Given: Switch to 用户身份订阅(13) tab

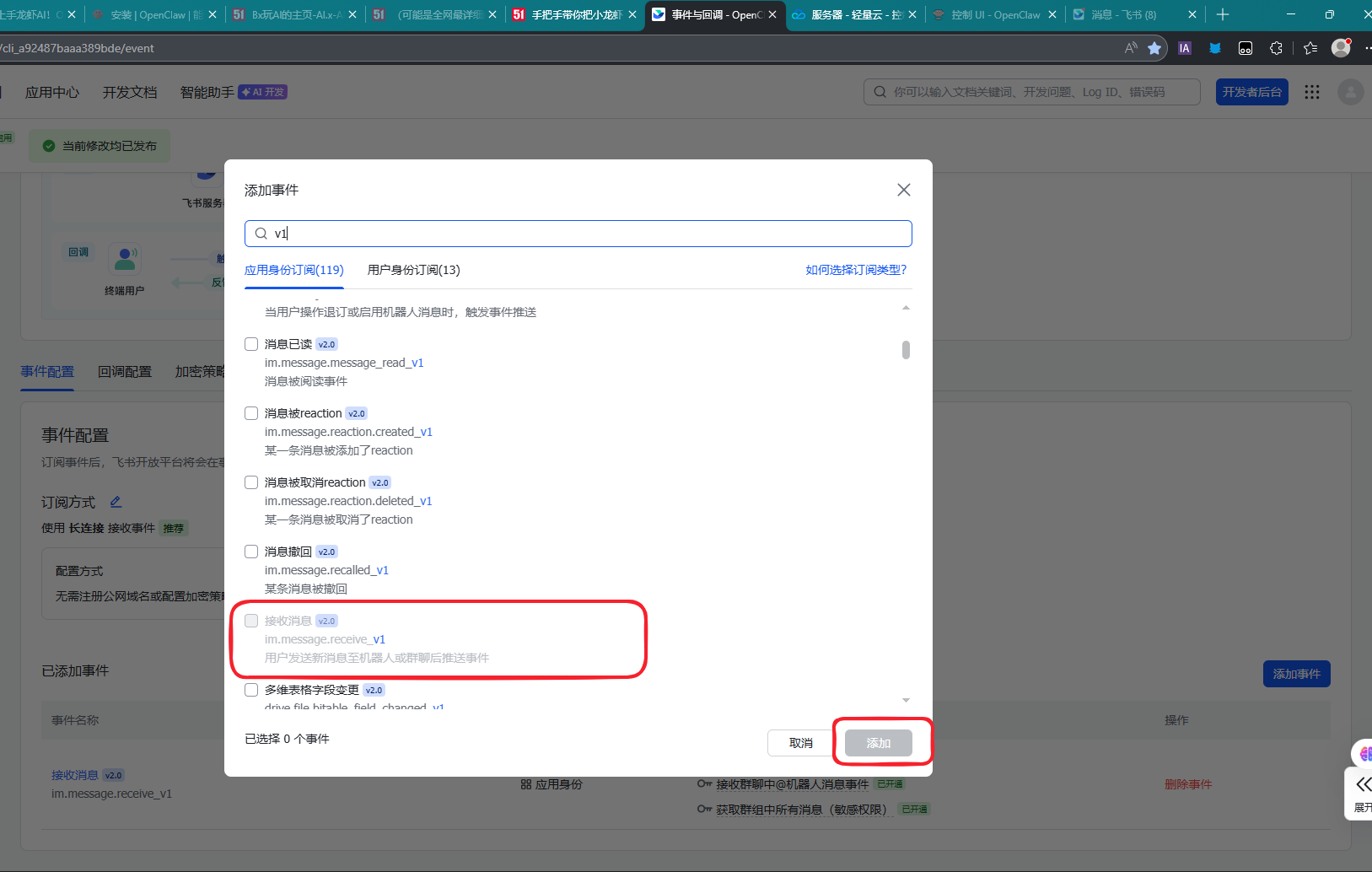Looking at the screenshot, I should click(413, 270).
